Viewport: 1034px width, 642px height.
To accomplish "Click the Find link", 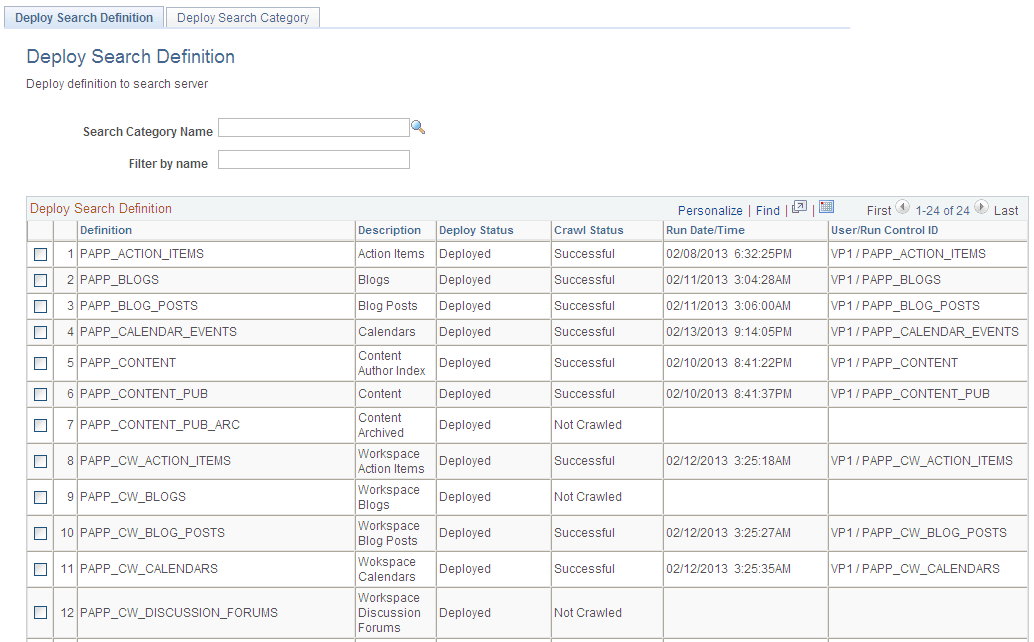I will pos(767,210).
